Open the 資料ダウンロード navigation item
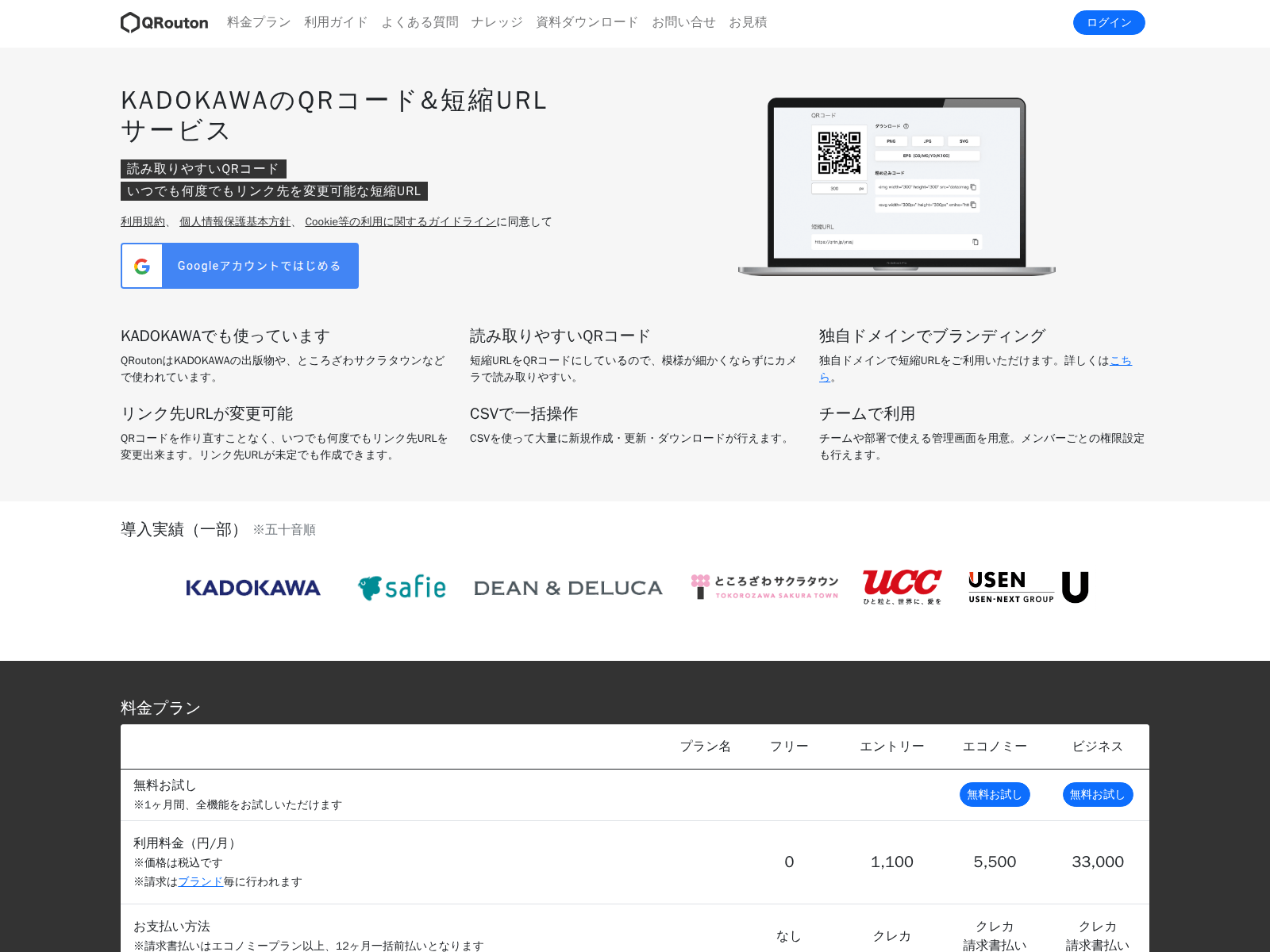The height and width of the screenshot is (952, 1270). [587, 22]
